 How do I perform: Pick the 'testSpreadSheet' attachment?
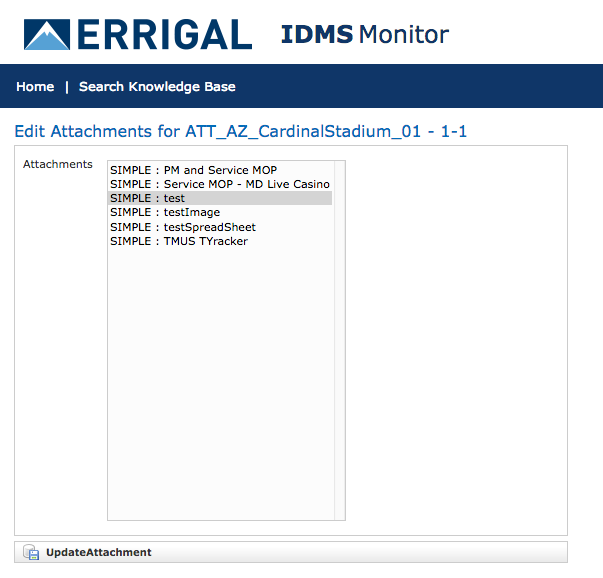pyautogui.click(x=183, y=227)
